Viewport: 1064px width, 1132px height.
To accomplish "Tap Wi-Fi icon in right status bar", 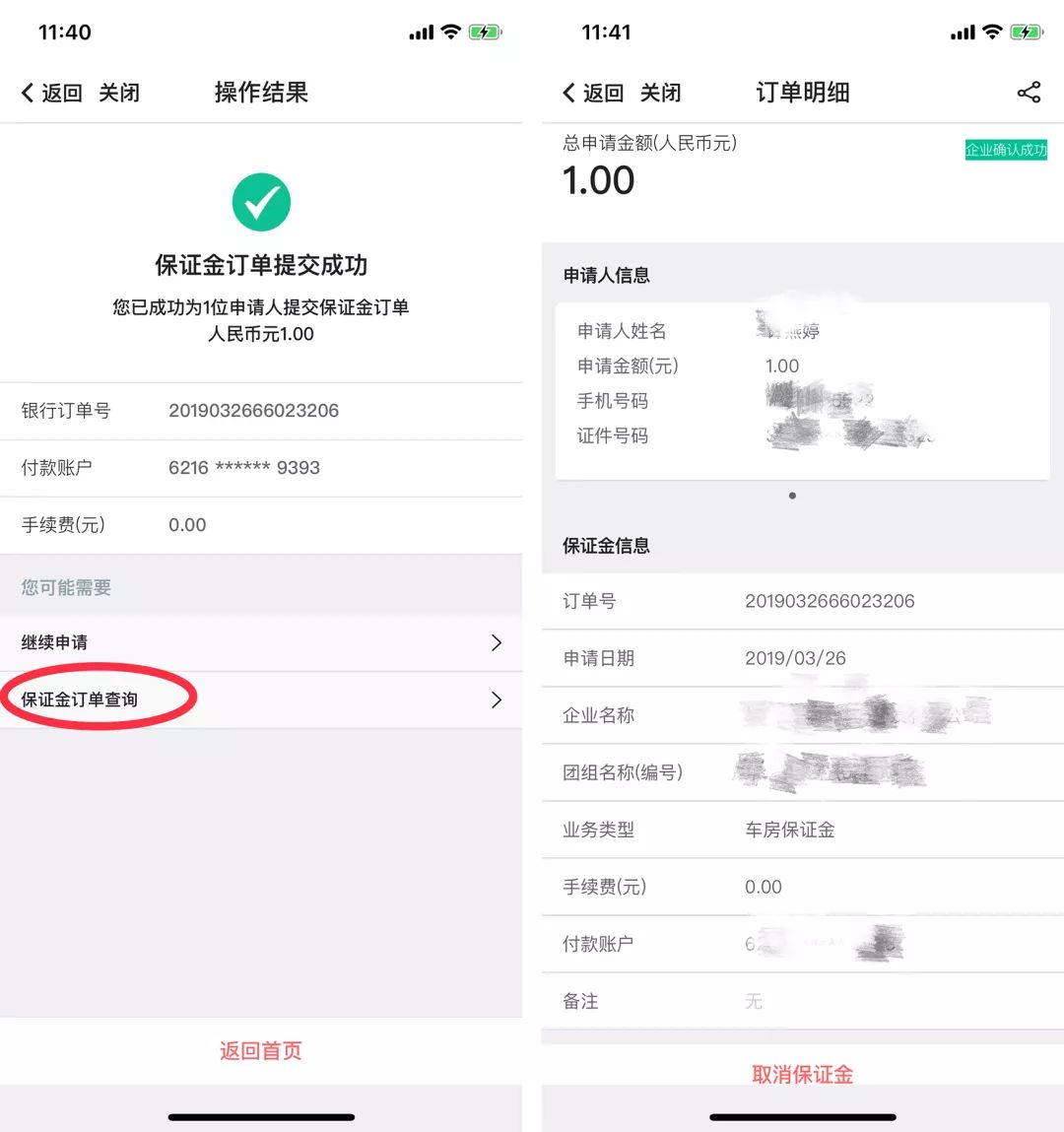I will tap(992, 32).
